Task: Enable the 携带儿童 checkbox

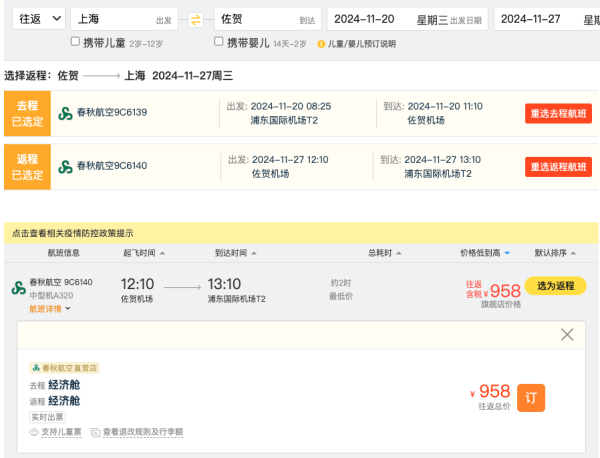Action: [x=75, y=41]
